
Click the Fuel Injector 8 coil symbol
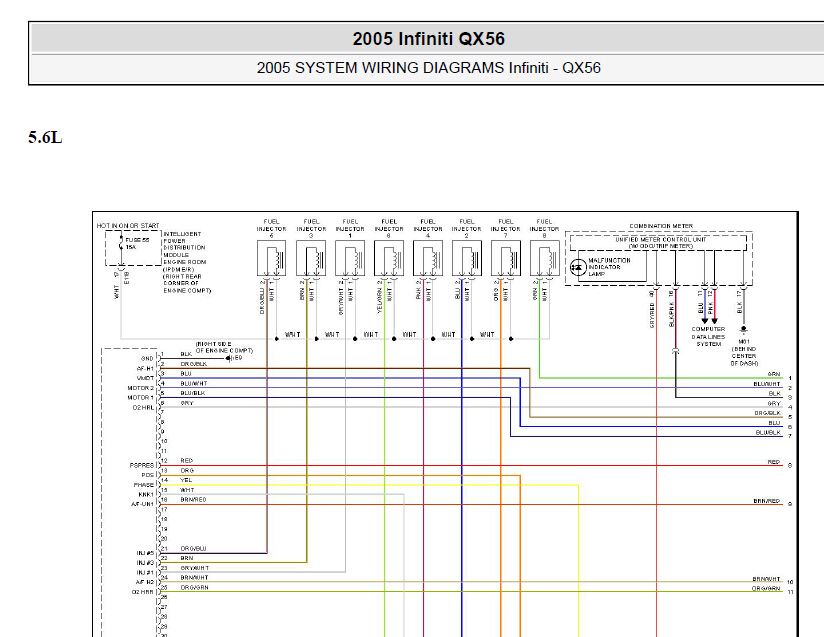544,258
